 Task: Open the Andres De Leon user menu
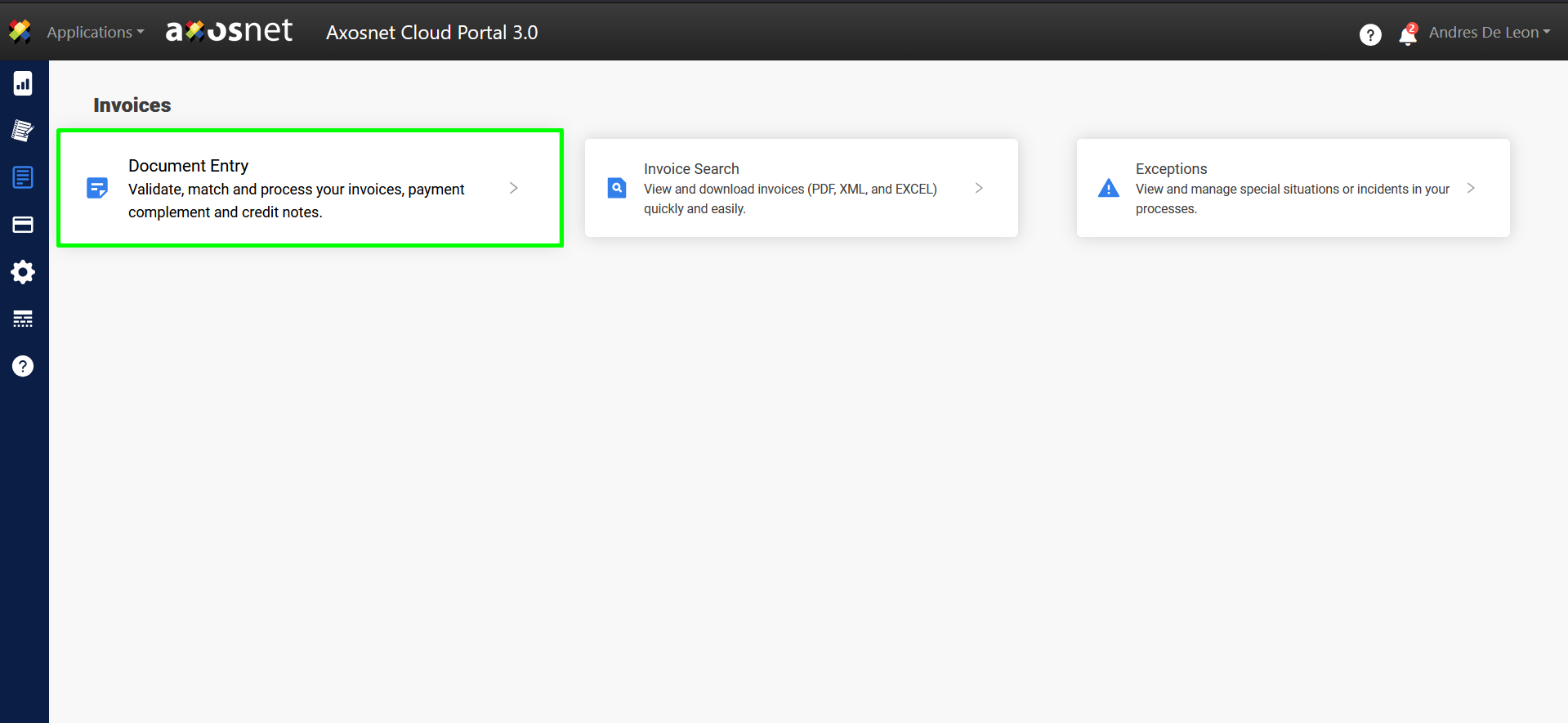(x=1489, y=33)
